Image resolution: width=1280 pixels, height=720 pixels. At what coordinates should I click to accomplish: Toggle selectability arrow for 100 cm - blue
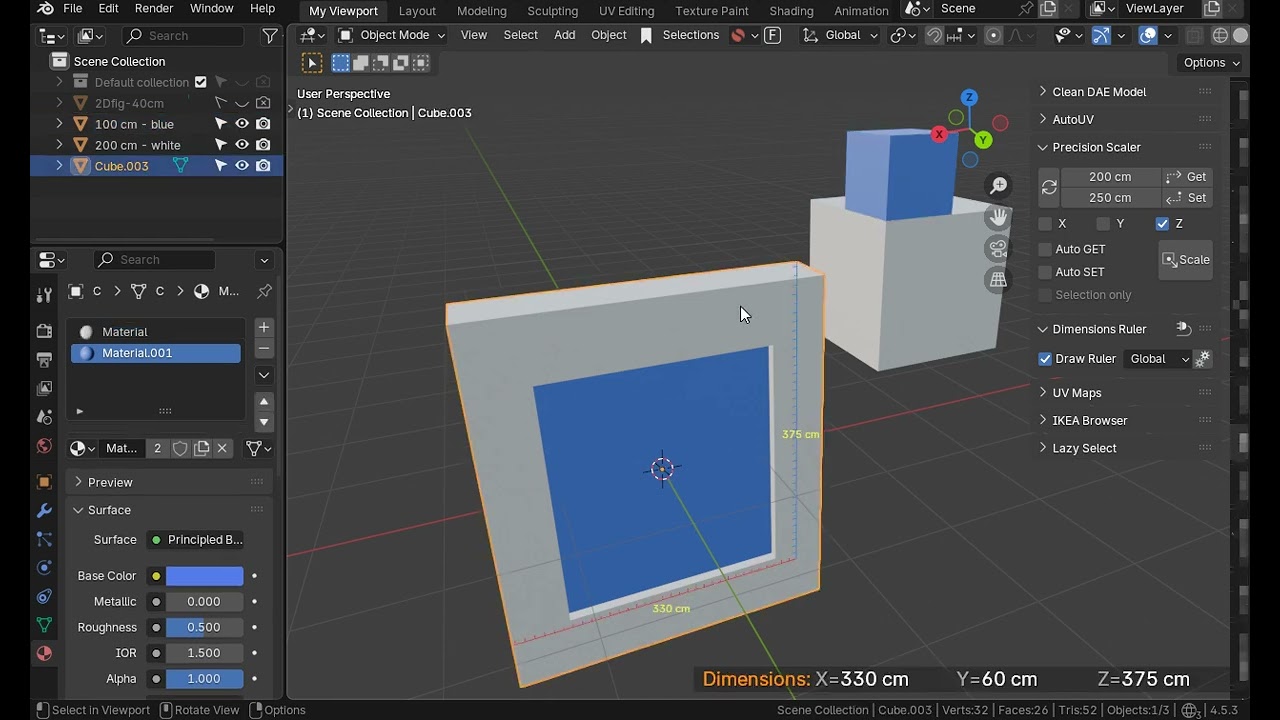(221, 124)
